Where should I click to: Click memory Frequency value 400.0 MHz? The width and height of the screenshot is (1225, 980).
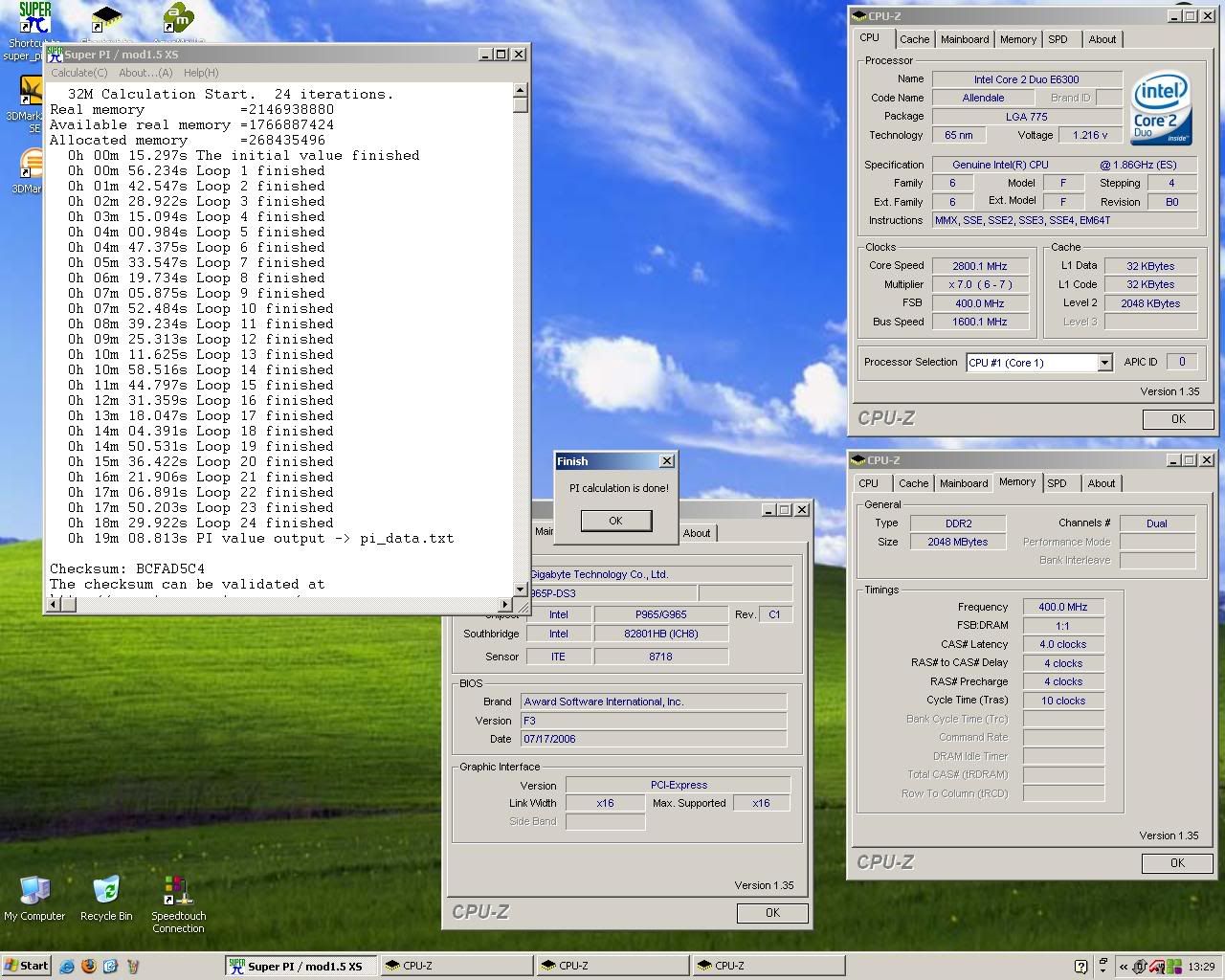(1063, 607)
